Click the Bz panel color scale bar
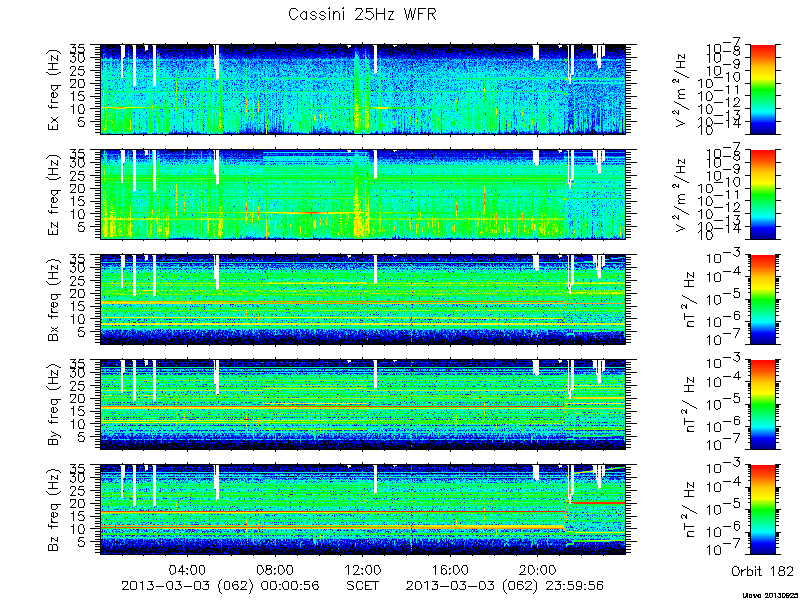Image resolution: width=800 pixels, height=600 pixels. pos(762,510)
